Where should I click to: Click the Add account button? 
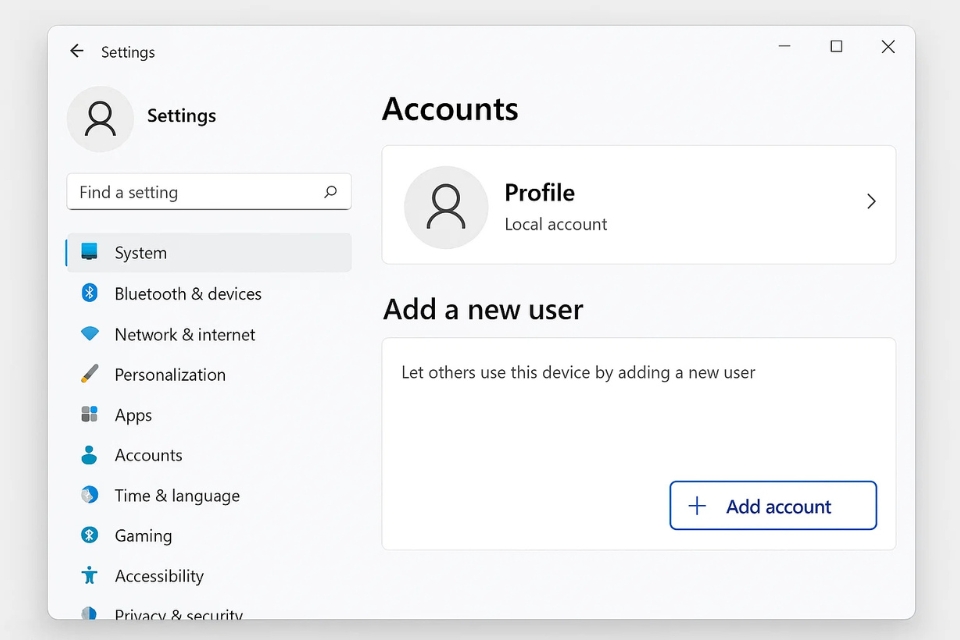(772, 506)
